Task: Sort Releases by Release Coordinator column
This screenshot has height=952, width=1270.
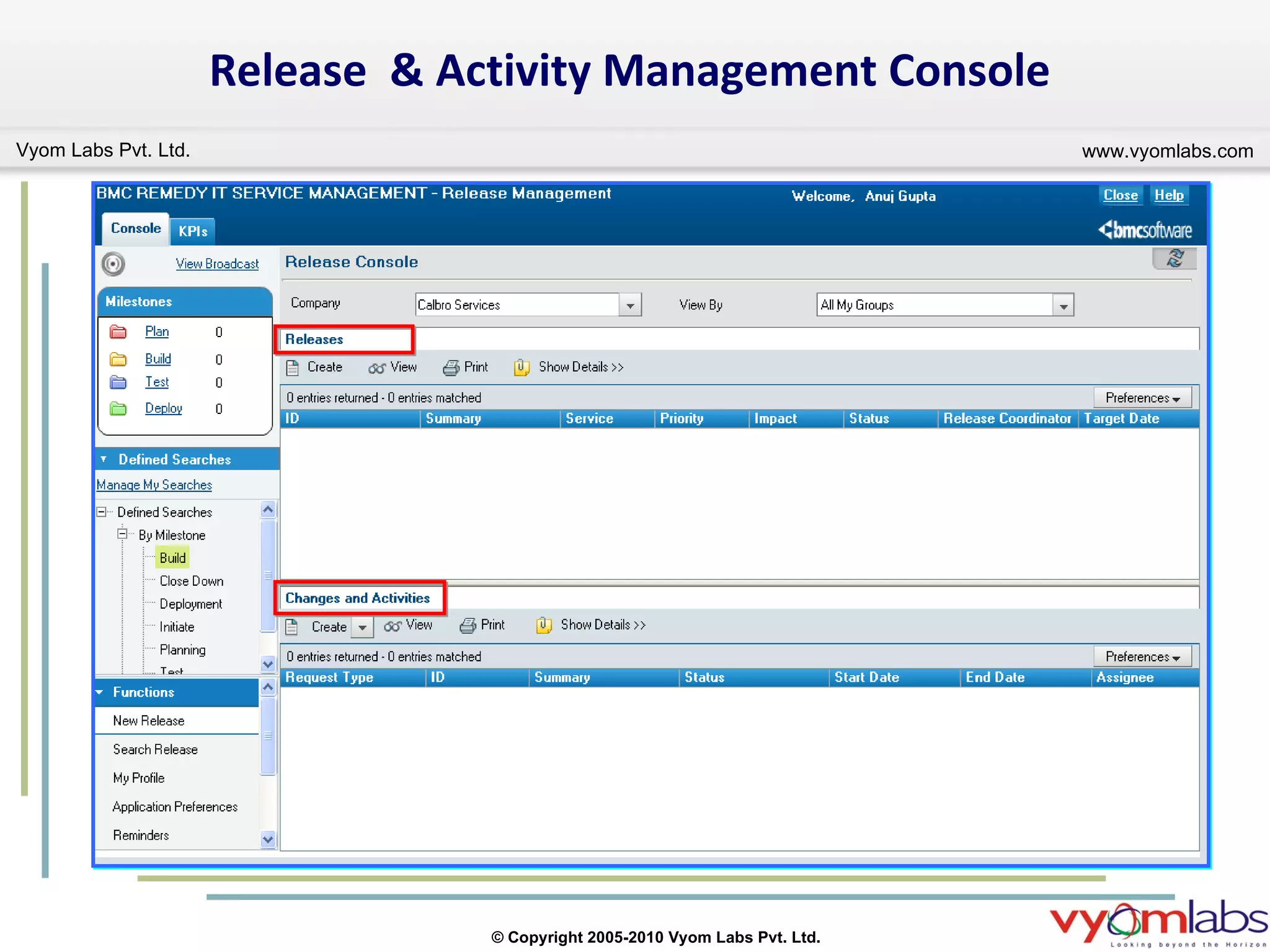Action: click(1008, 419)
